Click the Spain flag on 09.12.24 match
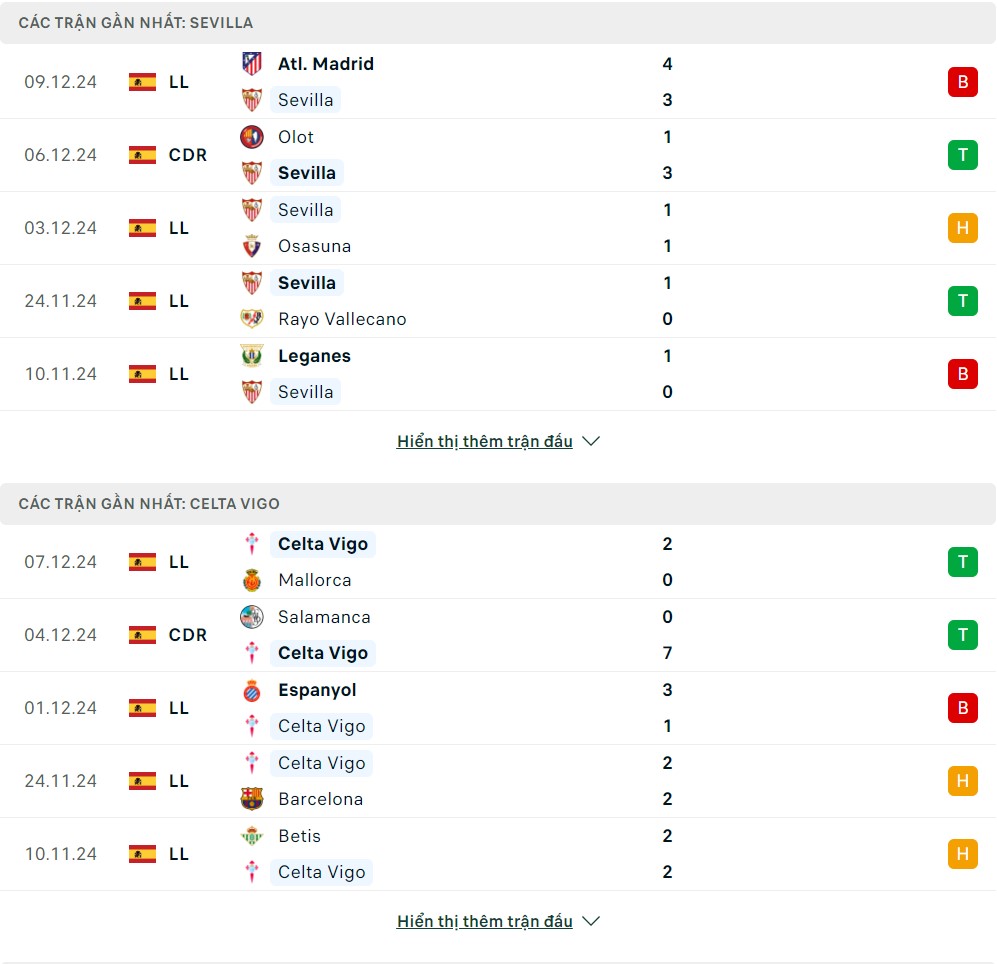This screenshot has width=997, height=964. click(142, 82)
